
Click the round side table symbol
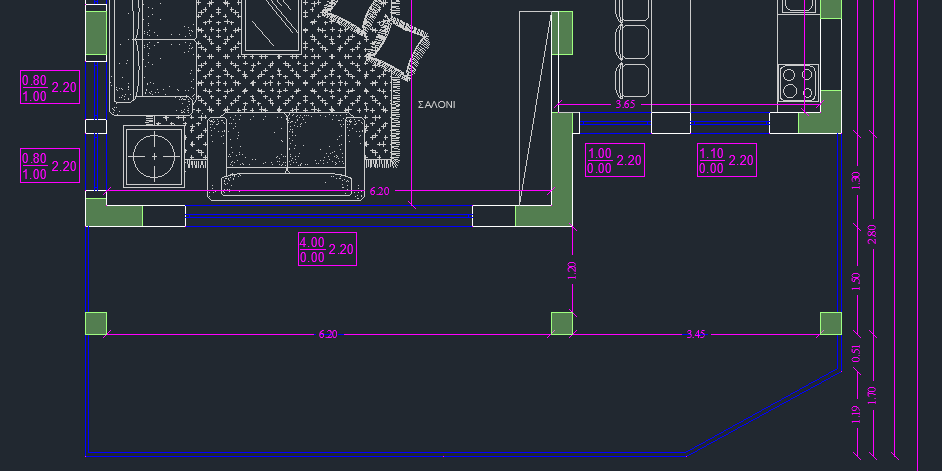point(154,156)
